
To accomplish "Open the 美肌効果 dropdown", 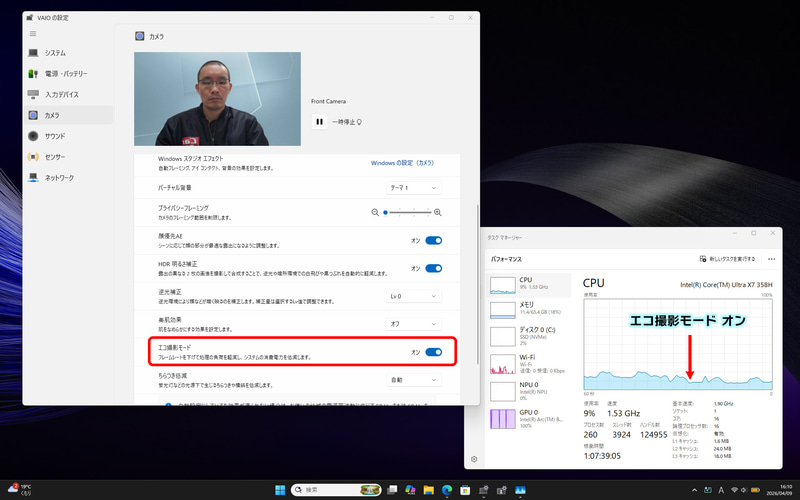I will tap(413, 324).
